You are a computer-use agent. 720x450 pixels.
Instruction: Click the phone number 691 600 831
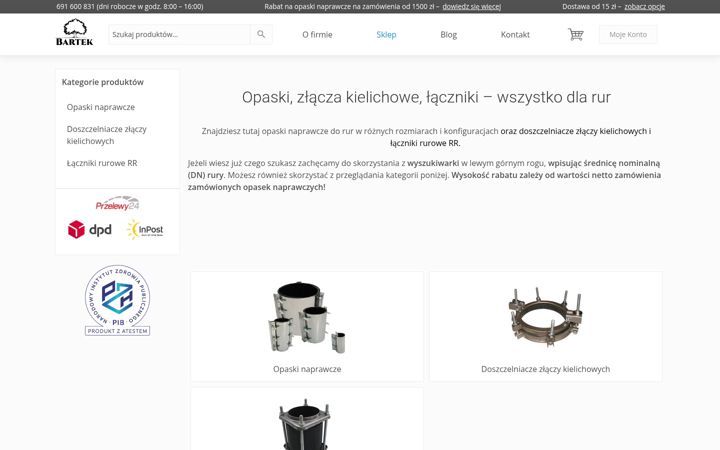pos(75,6)
